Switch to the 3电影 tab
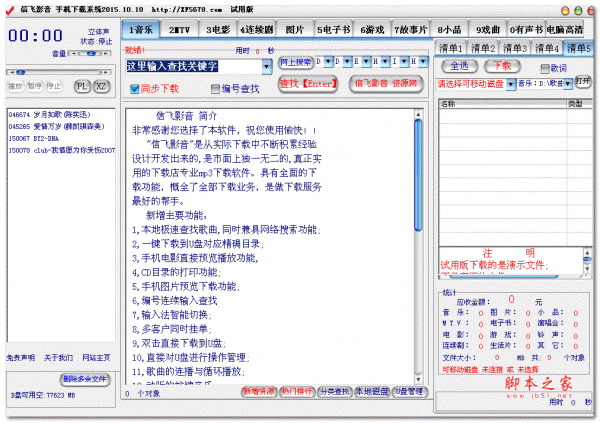 pyautogui.click(x=218, y=30)
